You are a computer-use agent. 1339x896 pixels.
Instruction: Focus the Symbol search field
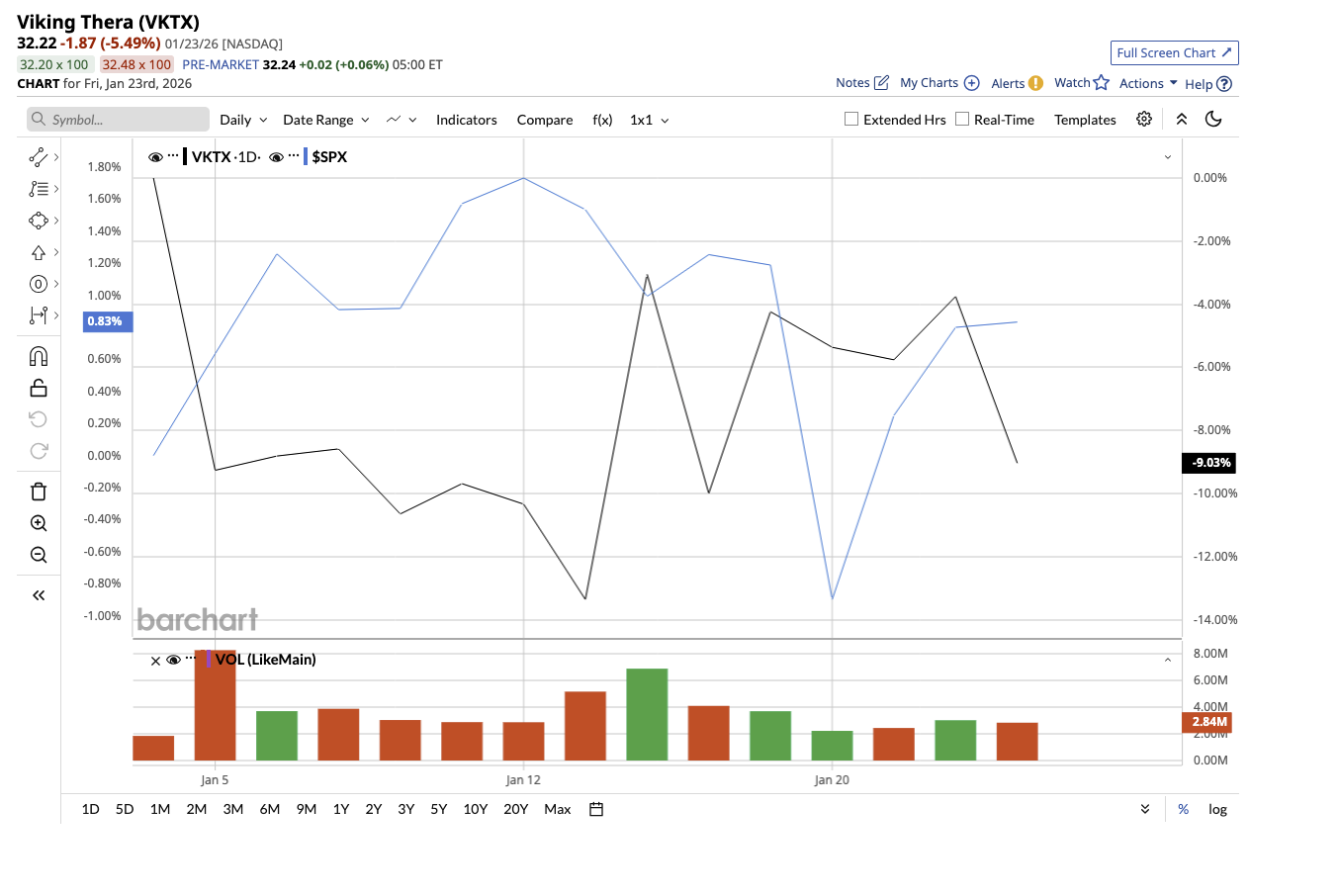click(x=118, y=120)
